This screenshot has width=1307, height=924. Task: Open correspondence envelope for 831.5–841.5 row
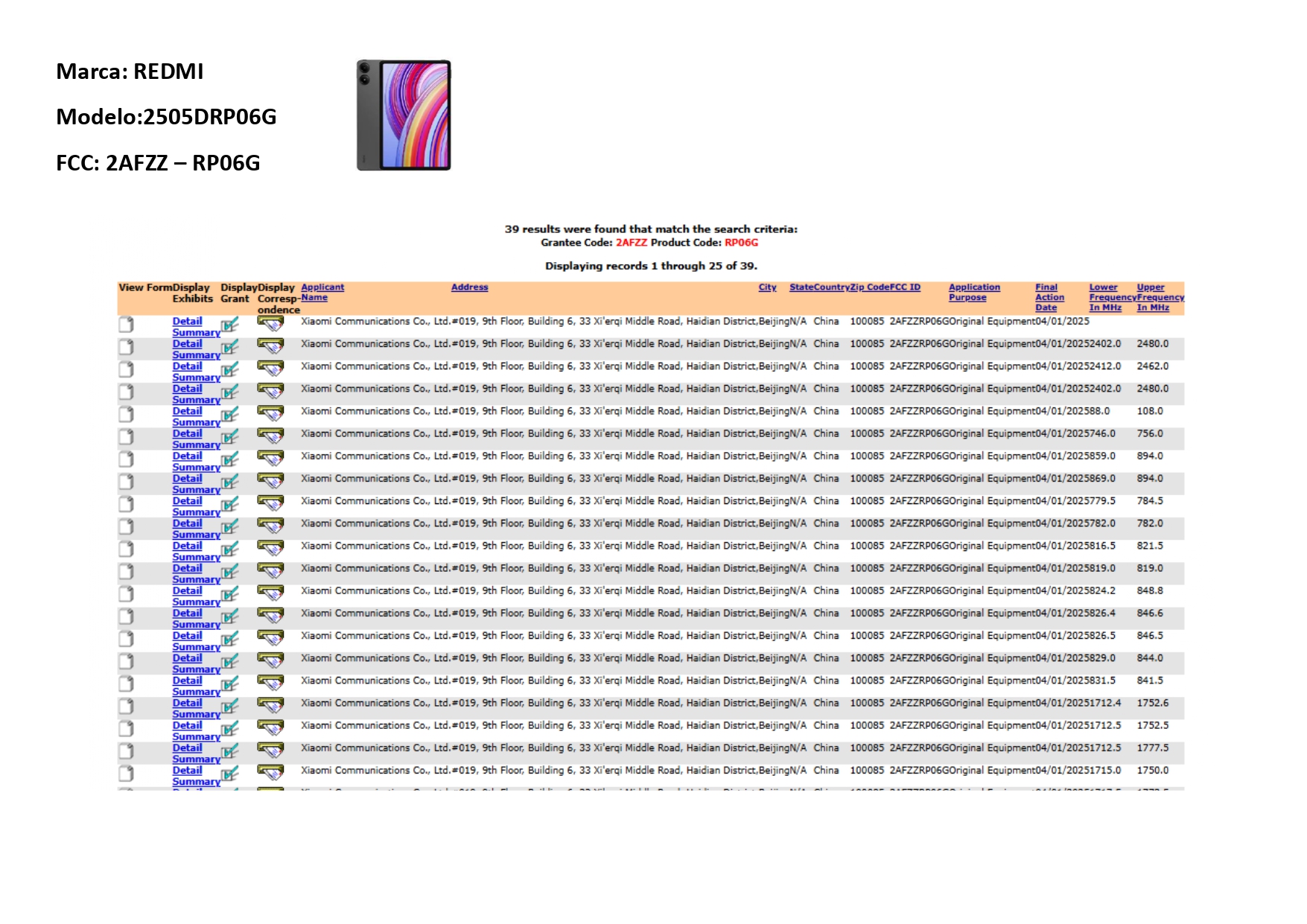[x=270, y=683]
